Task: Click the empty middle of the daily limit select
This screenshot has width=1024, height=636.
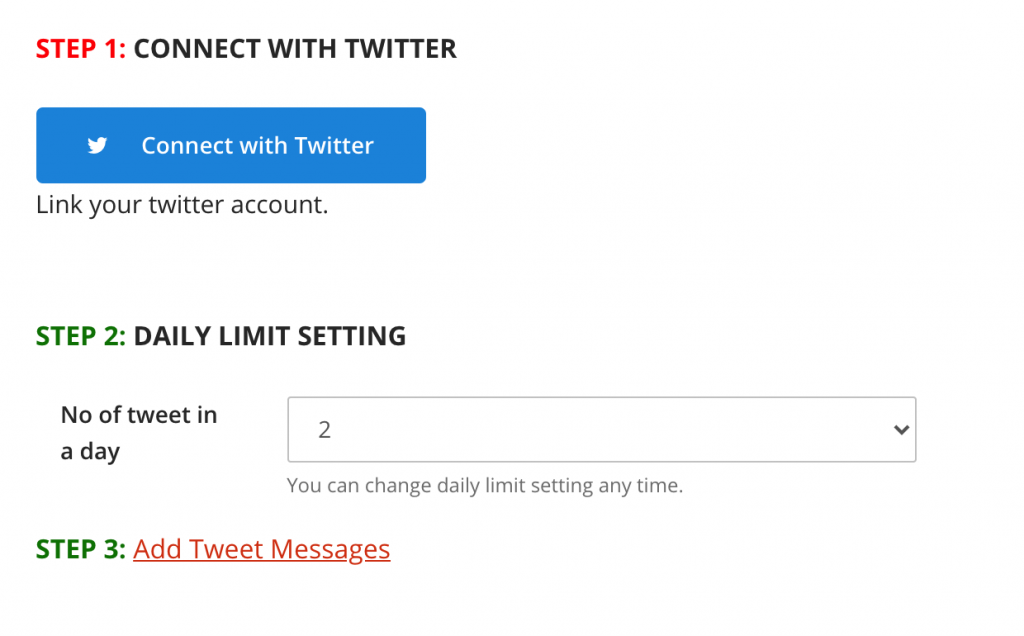Action: 601,429
